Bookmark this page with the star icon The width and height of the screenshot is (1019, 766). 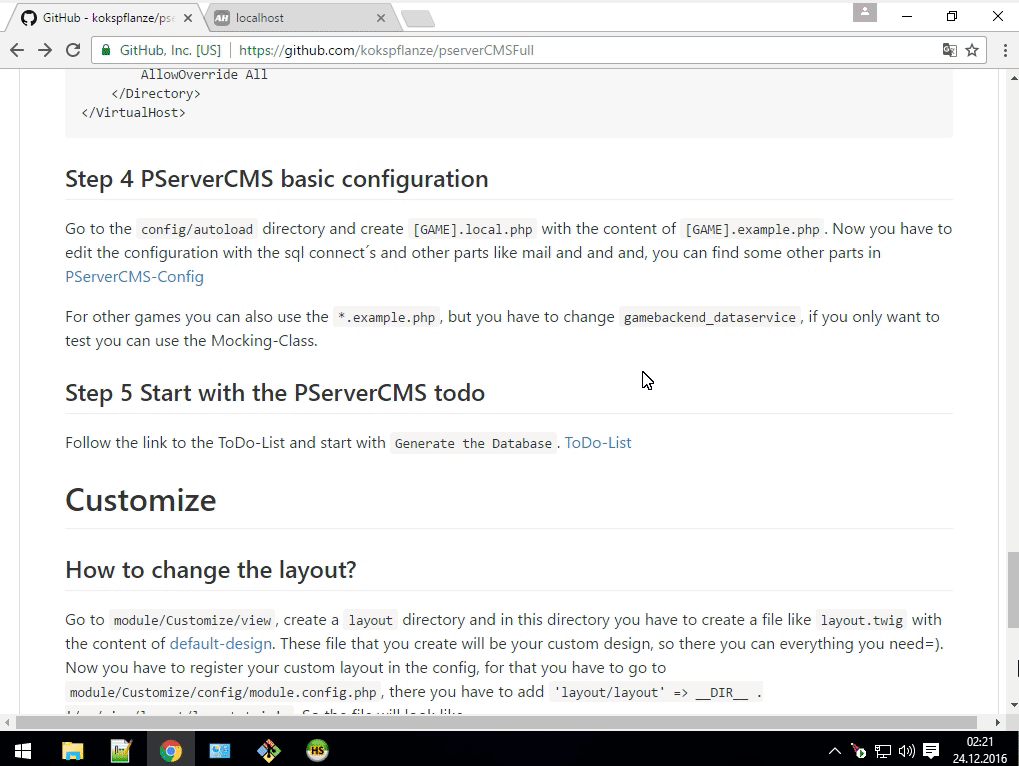(971, 50)
